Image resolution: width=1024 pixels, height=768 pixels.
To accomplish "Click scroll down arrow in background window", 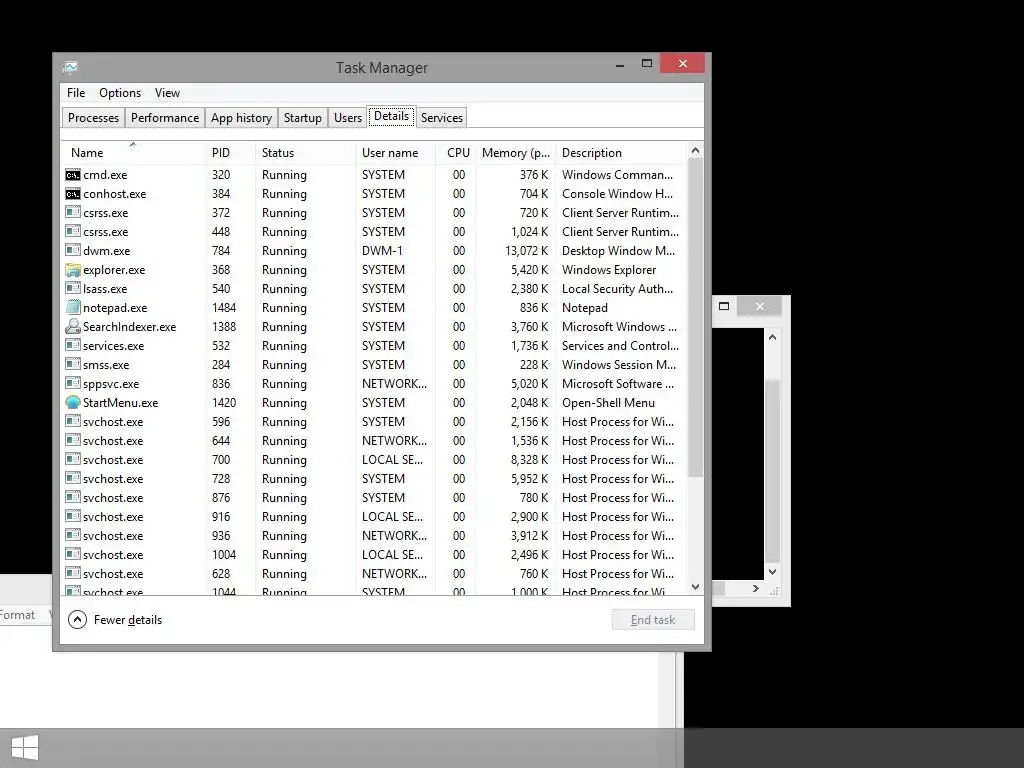I will [773, 571].
